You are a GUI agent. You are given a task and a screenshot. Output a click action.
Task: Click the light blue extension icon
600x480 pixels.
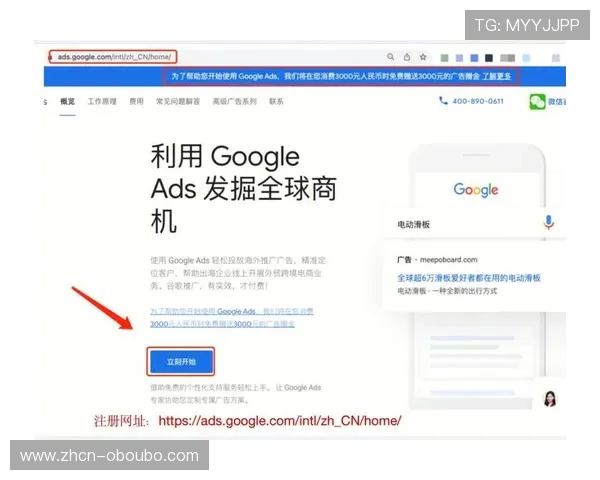click(x=527, y=58)
